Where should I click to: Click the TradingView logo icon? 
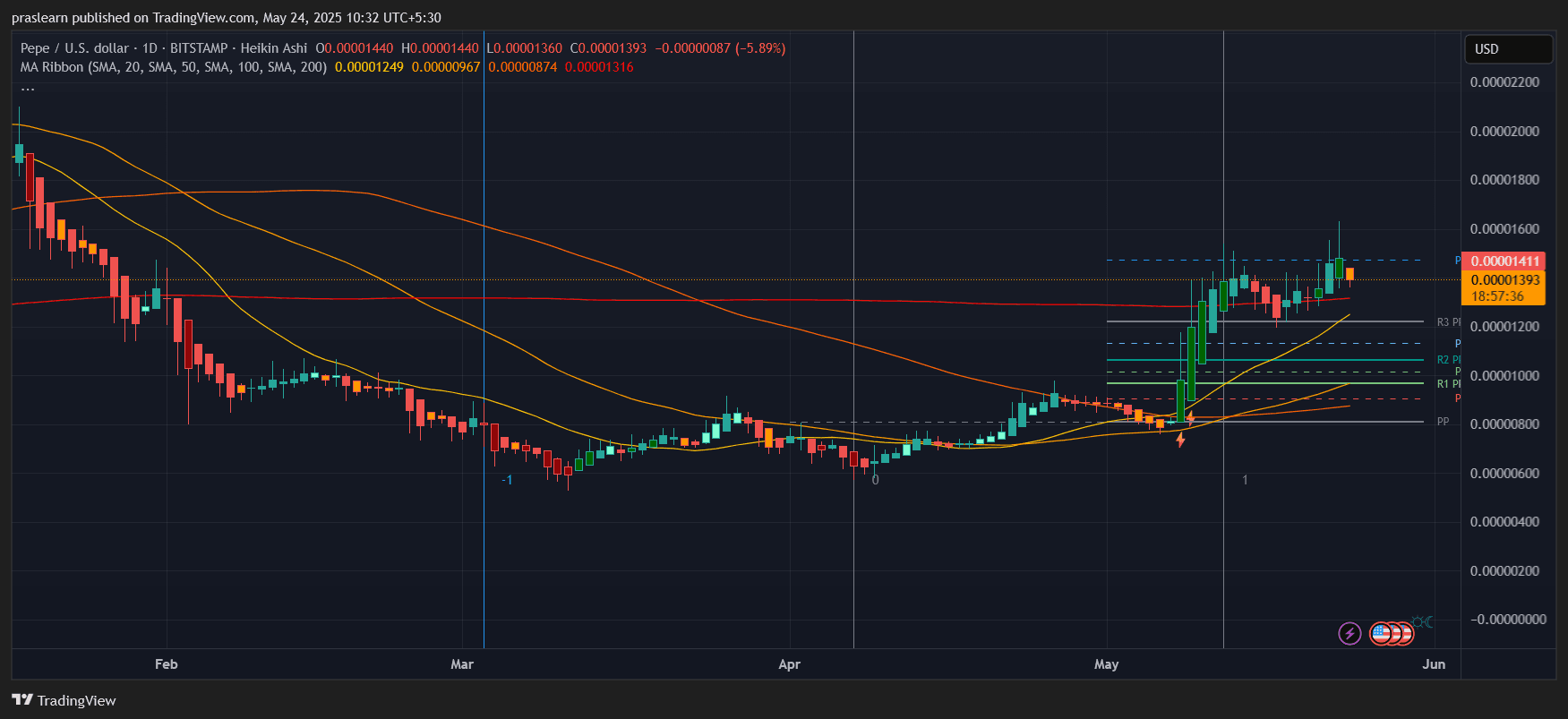click(22, 700)
